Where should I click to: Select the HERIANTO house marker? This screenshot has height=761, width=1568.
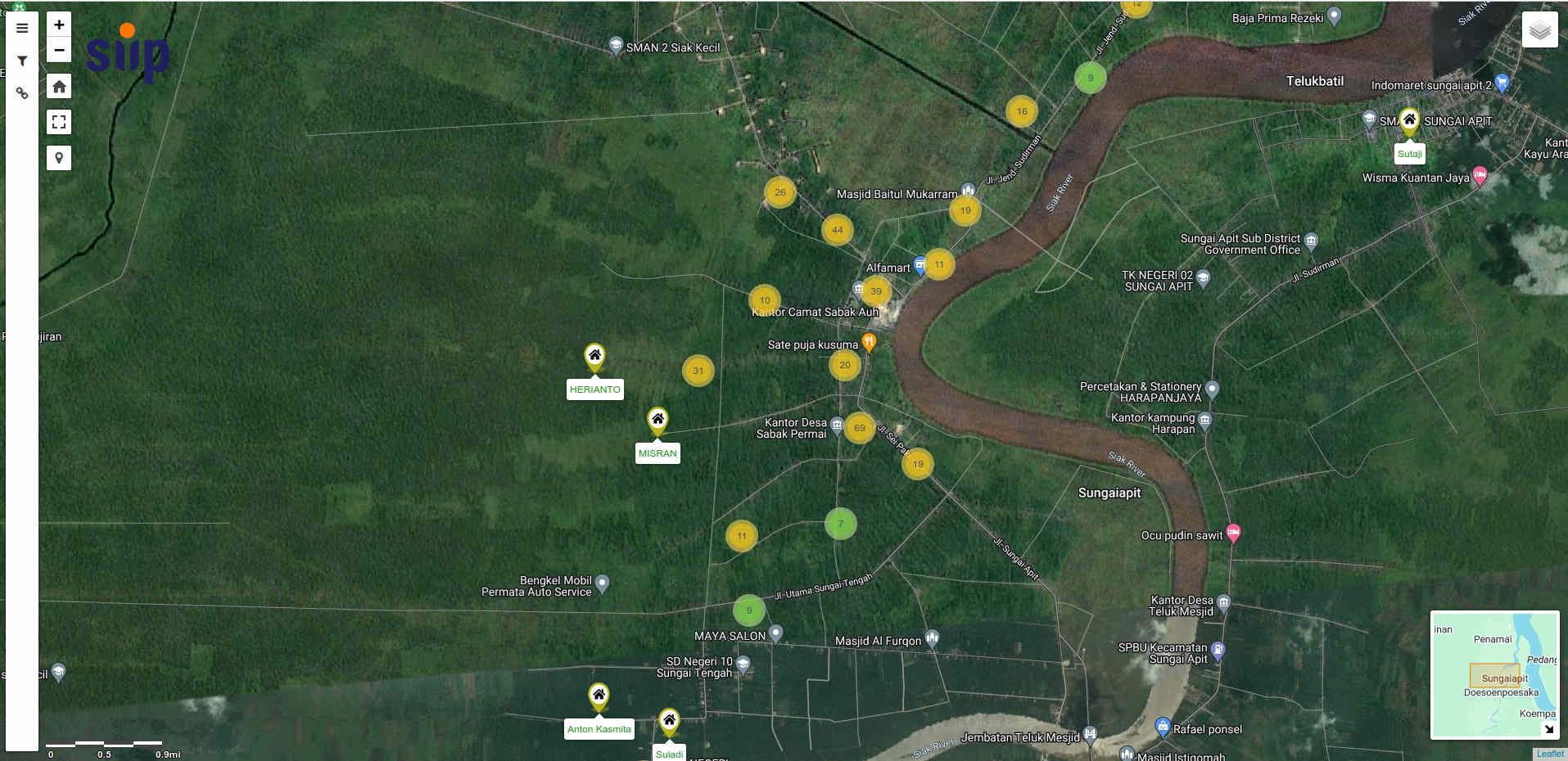[594, 357]
